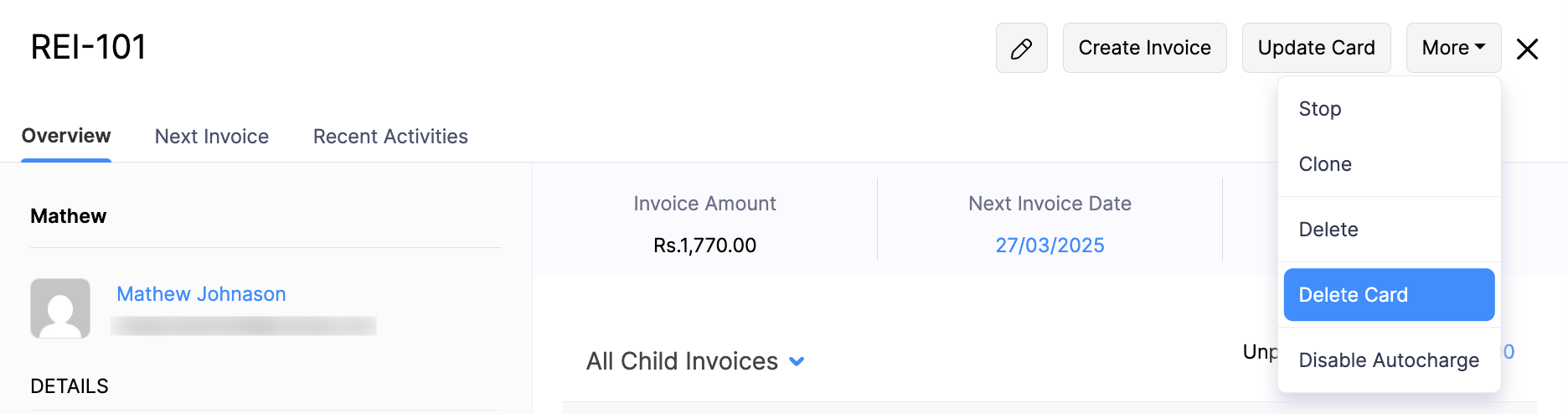This screenshot has width=1568, height=414.
Task: Click the REI-101 profile title
Action: click(89, 47)
